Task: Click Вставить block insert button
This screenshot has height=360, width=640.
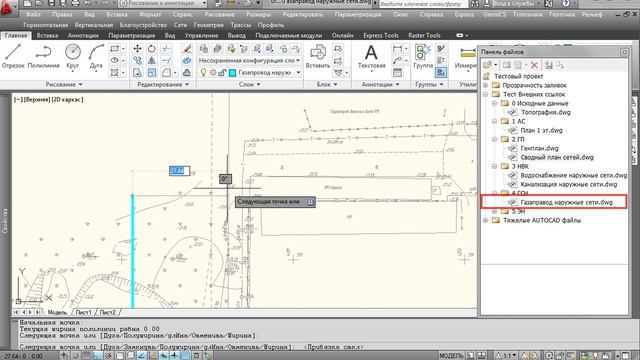Action: tap(318, 56)
